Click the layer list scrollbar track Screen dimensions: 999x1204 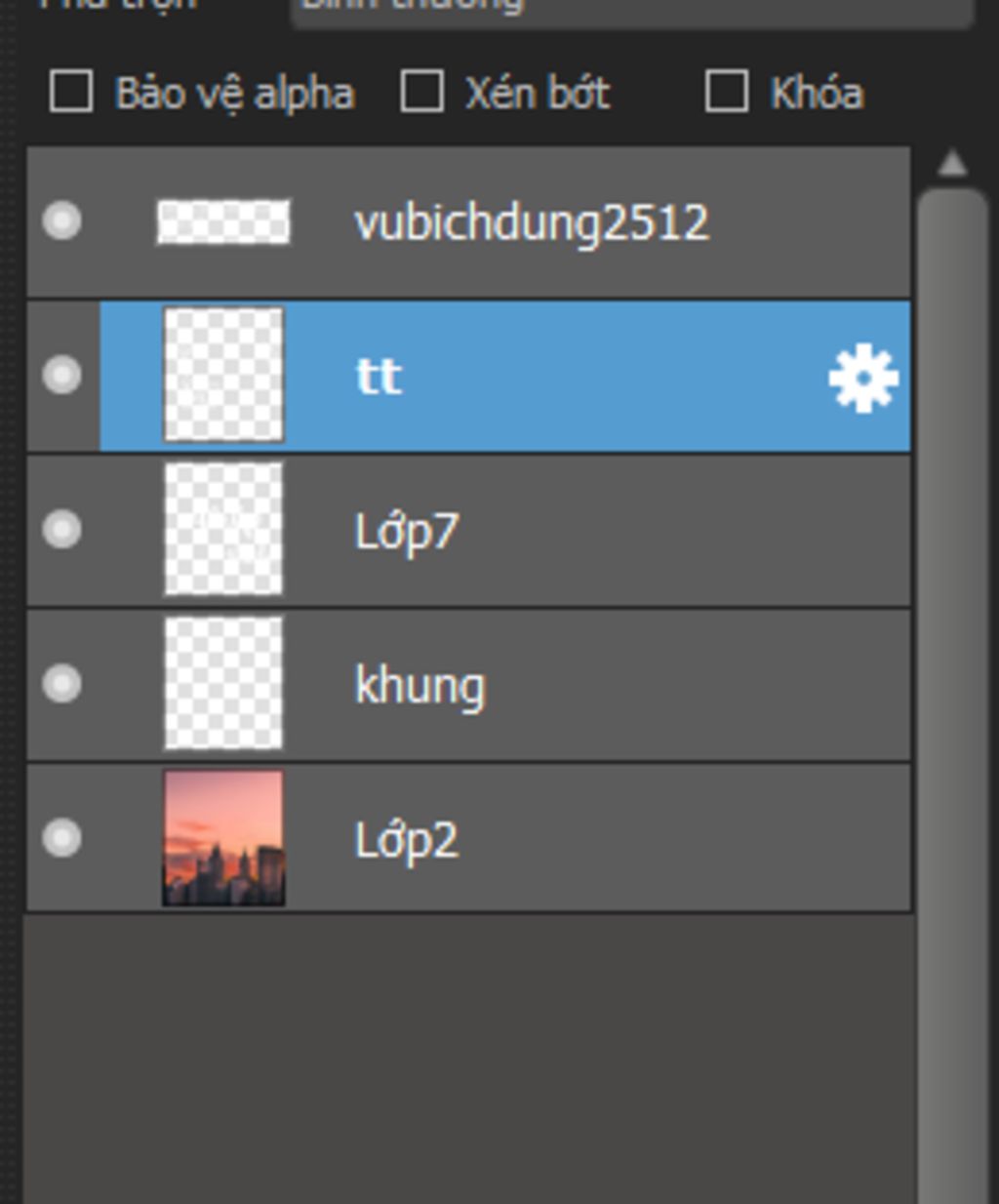[x=952, y=683]
